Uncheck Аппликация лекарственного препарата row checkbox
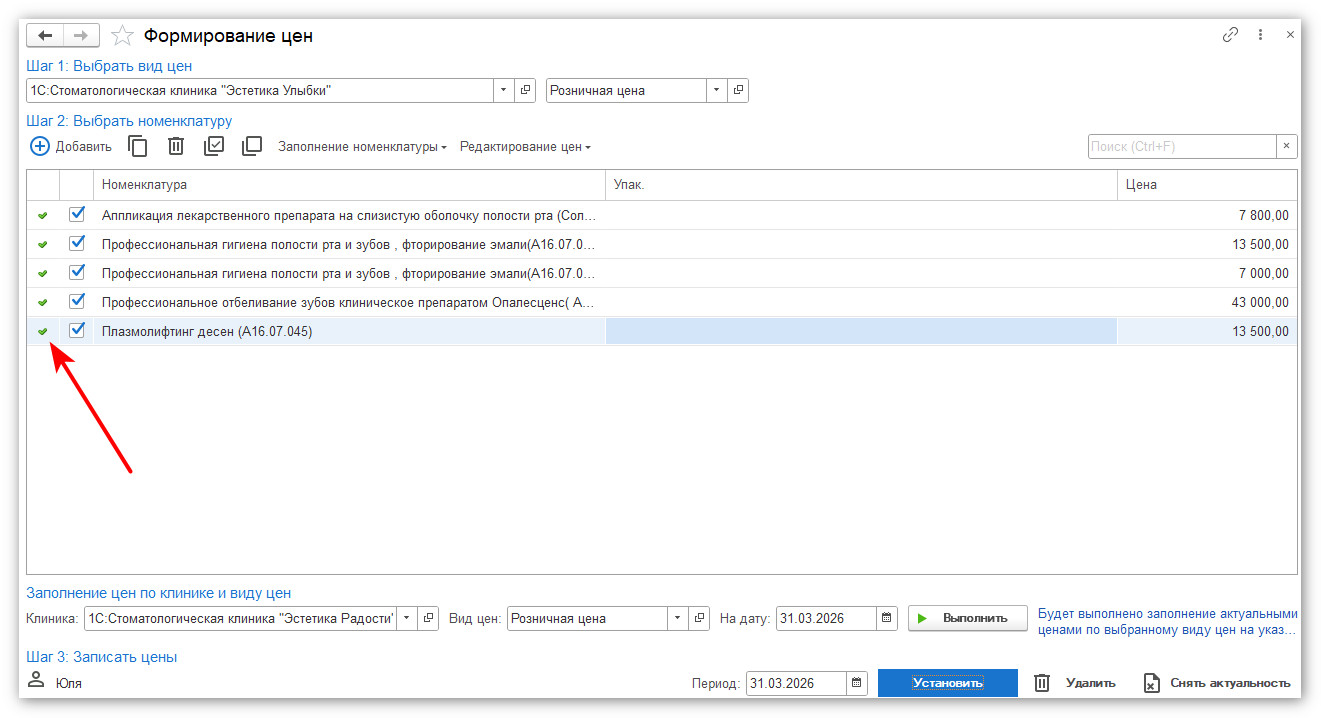The height and width of the screenshot is (718, 1321). point(77,214)
